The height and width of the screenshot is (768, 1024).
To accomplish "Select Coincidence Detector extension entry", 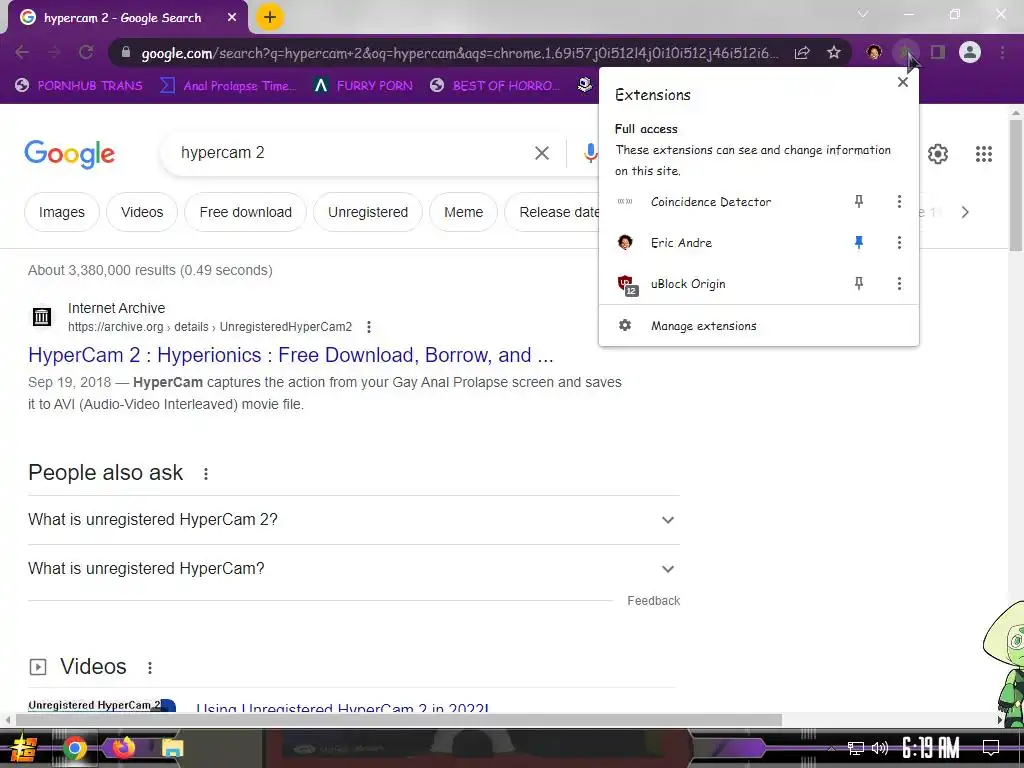I will [711, 202].
